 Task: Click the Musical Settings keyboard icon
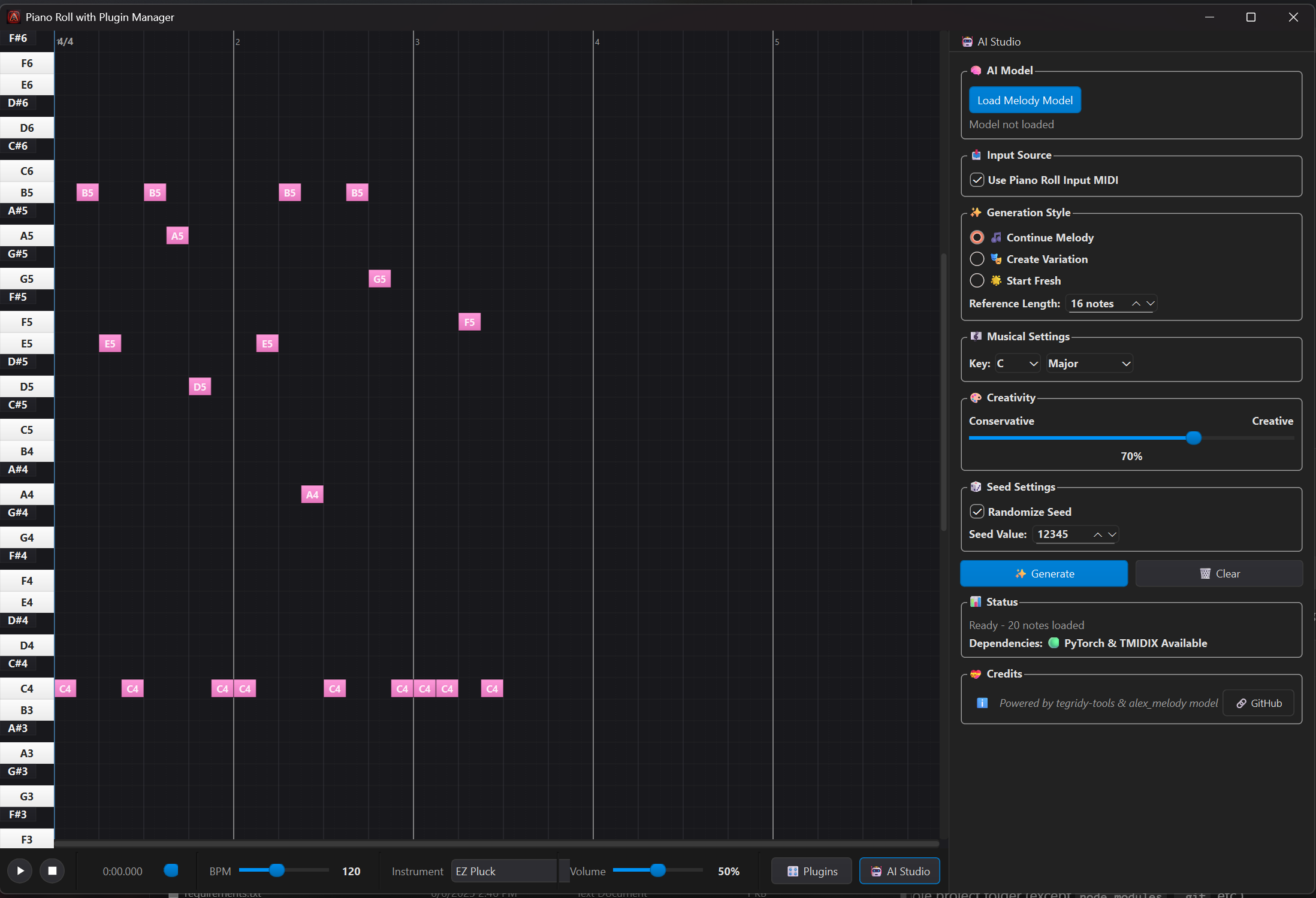pos(976,336)
